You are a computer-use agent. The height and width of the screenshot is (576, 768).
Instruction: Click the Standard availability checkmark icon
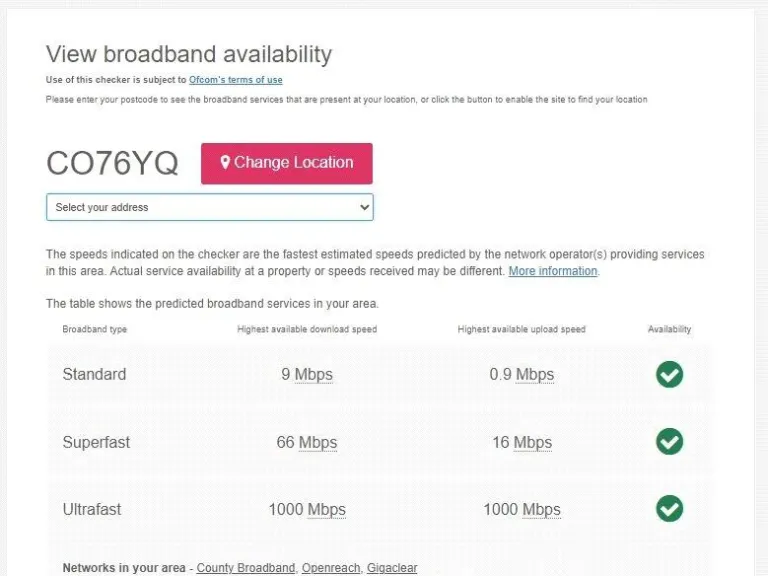669,374
